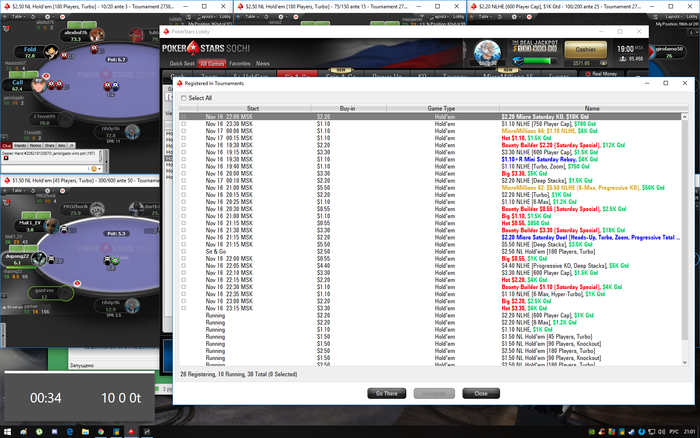700x438 pixels.
Task: Open the Stats tab in top-left table
Action: (x=50, y=146)
